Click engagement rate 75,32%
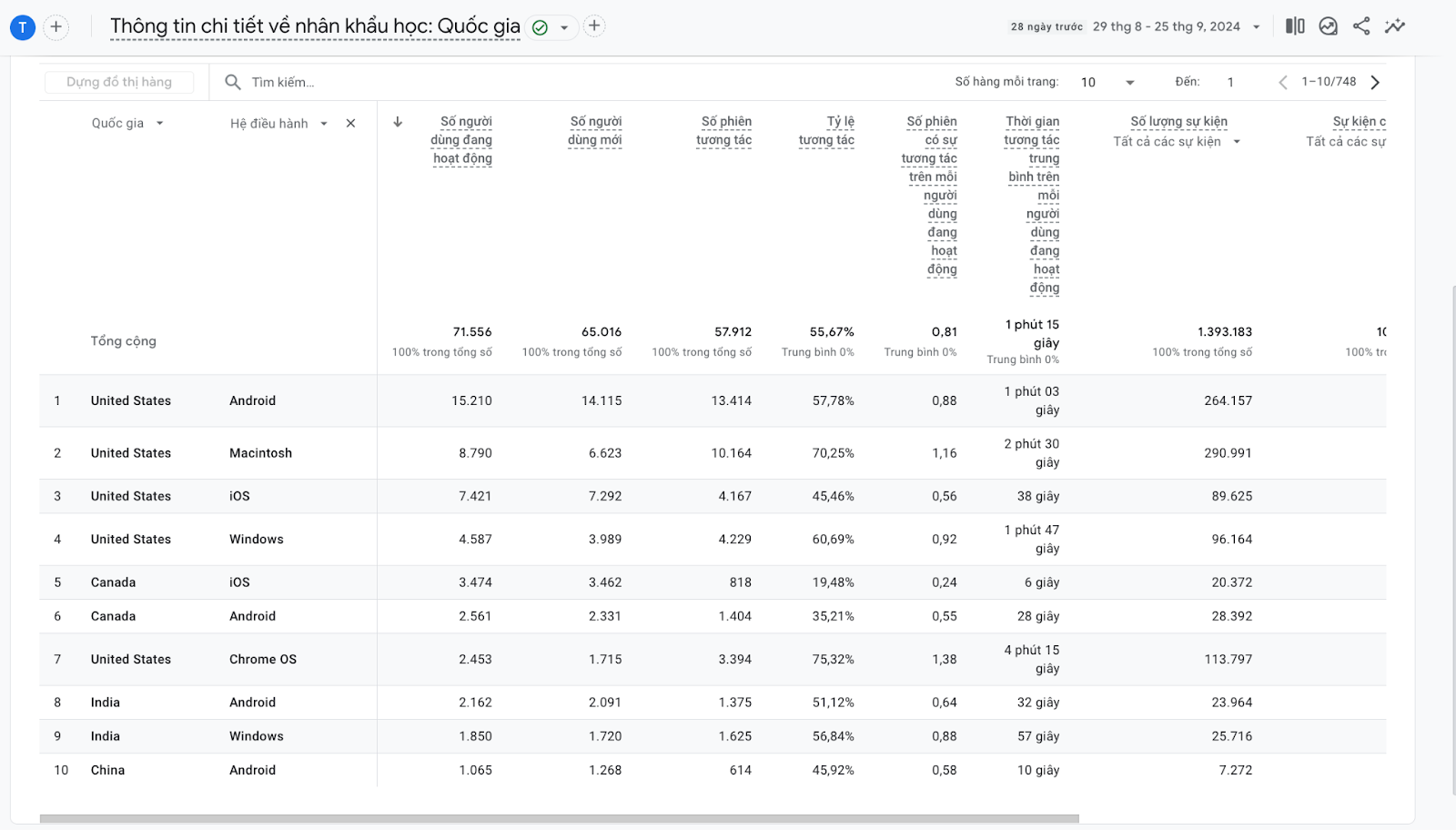 point(834,659)
